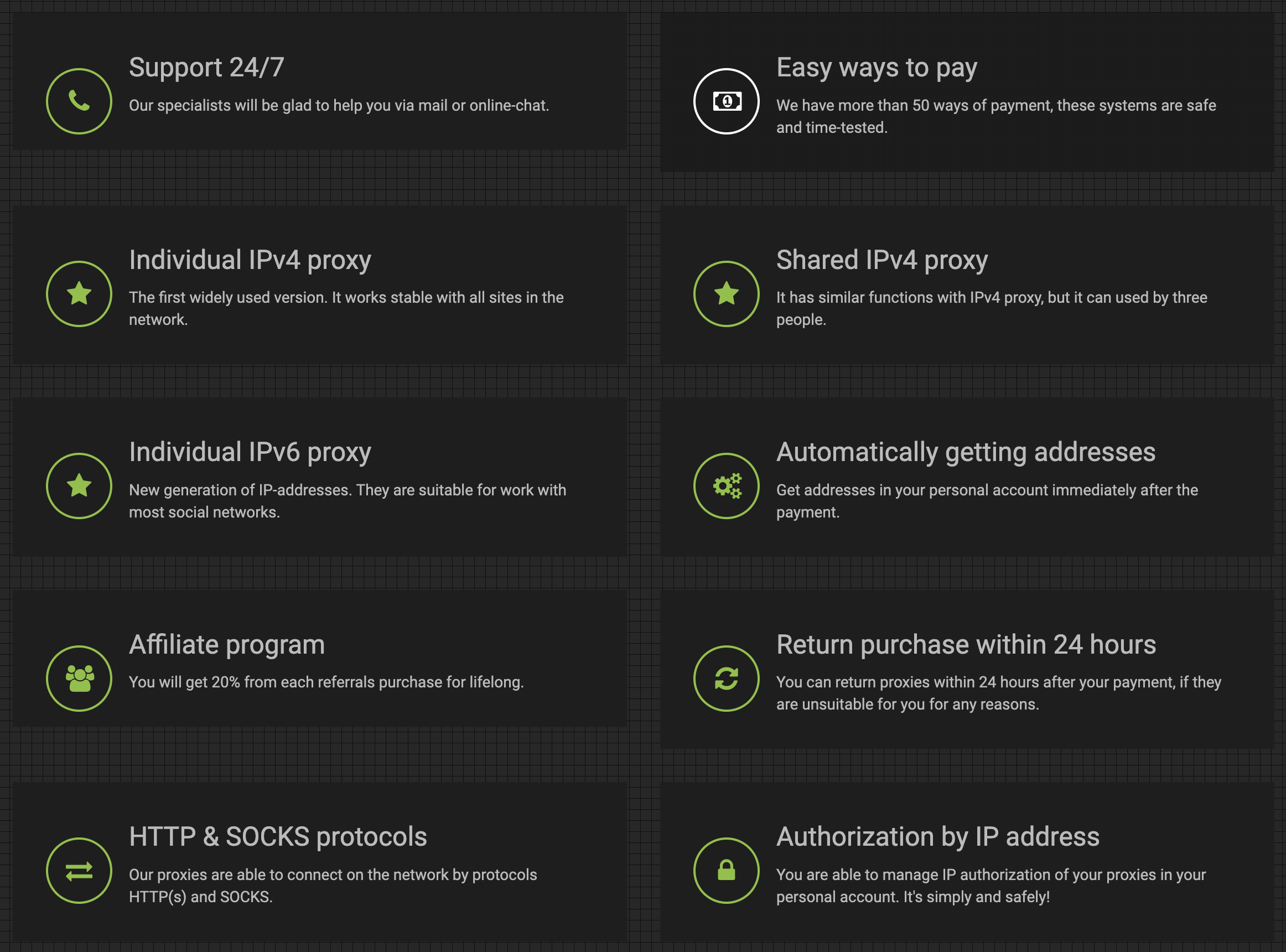Click the Authorization by IP address heading
1286x952 pixels.
point(937,837)
